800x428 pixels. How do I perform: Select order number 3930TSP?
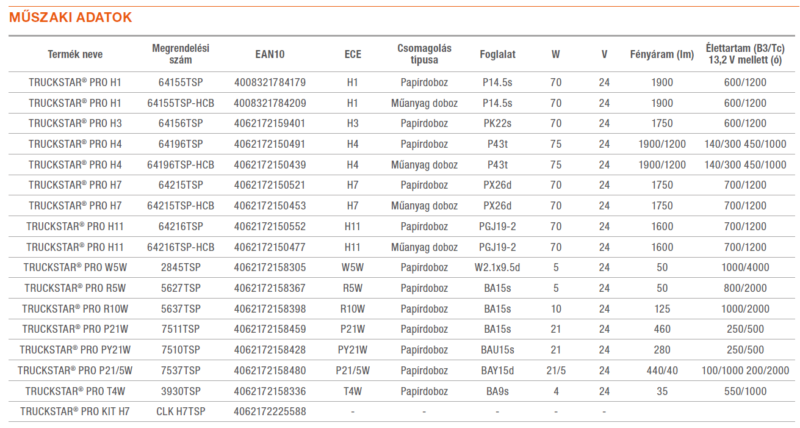point(181,391)
